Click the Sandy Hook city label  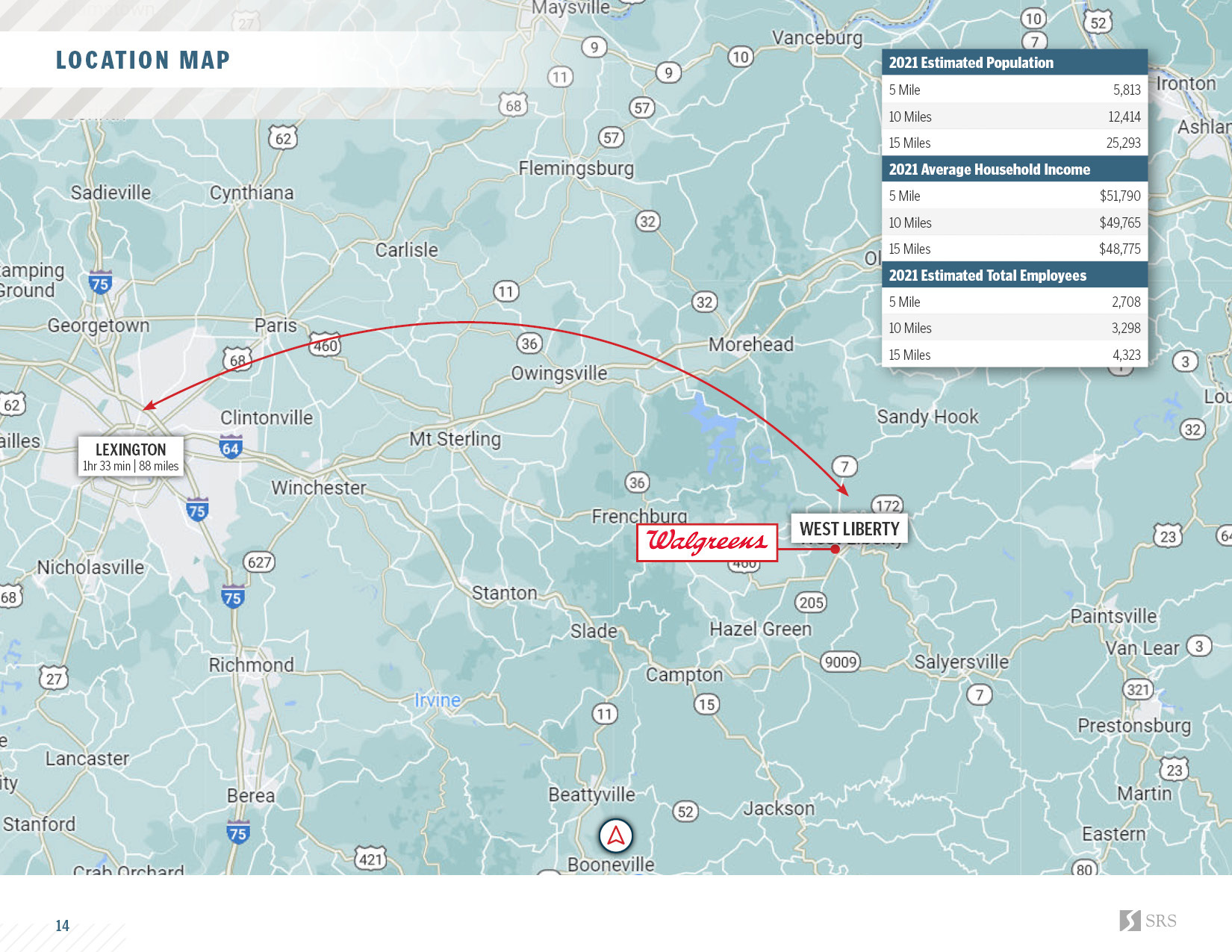(927, 417)
